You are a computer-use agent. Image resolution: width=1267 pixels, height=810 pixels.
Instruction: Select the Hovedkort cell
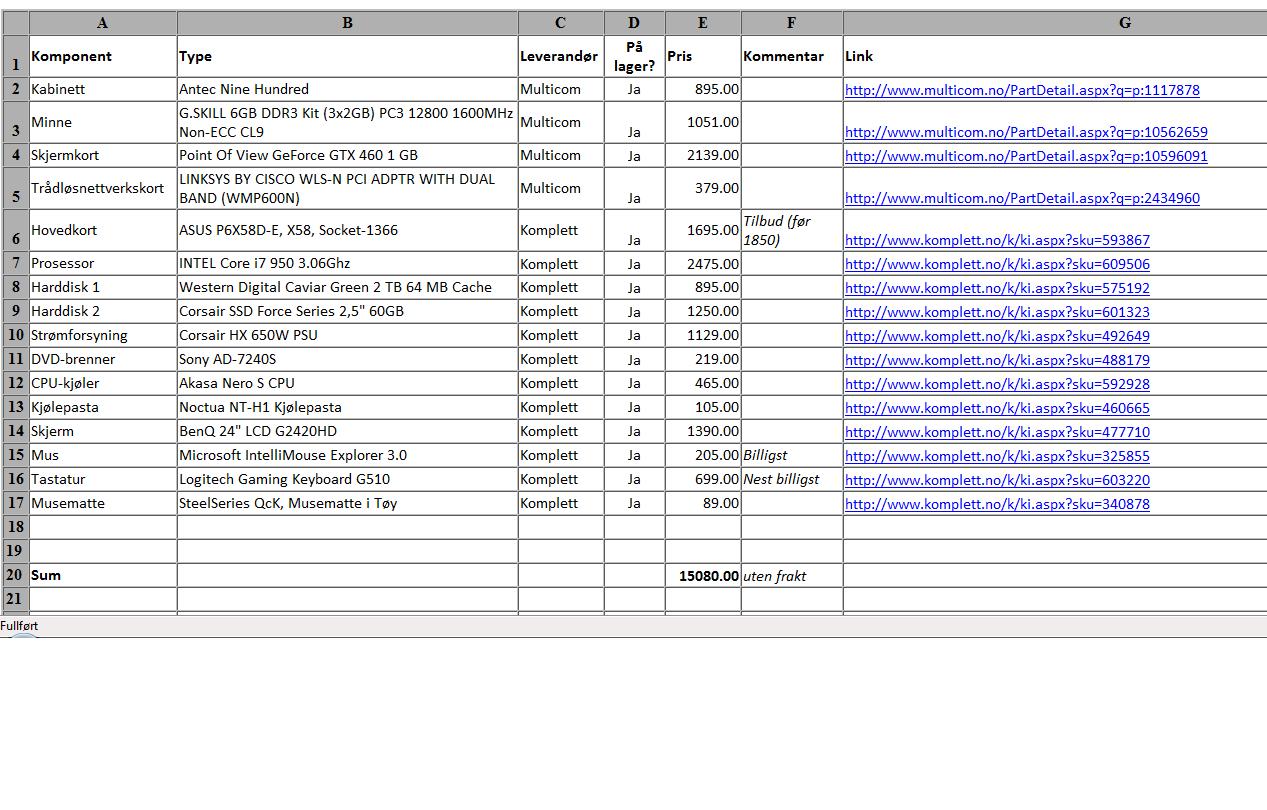click(103, 230)
